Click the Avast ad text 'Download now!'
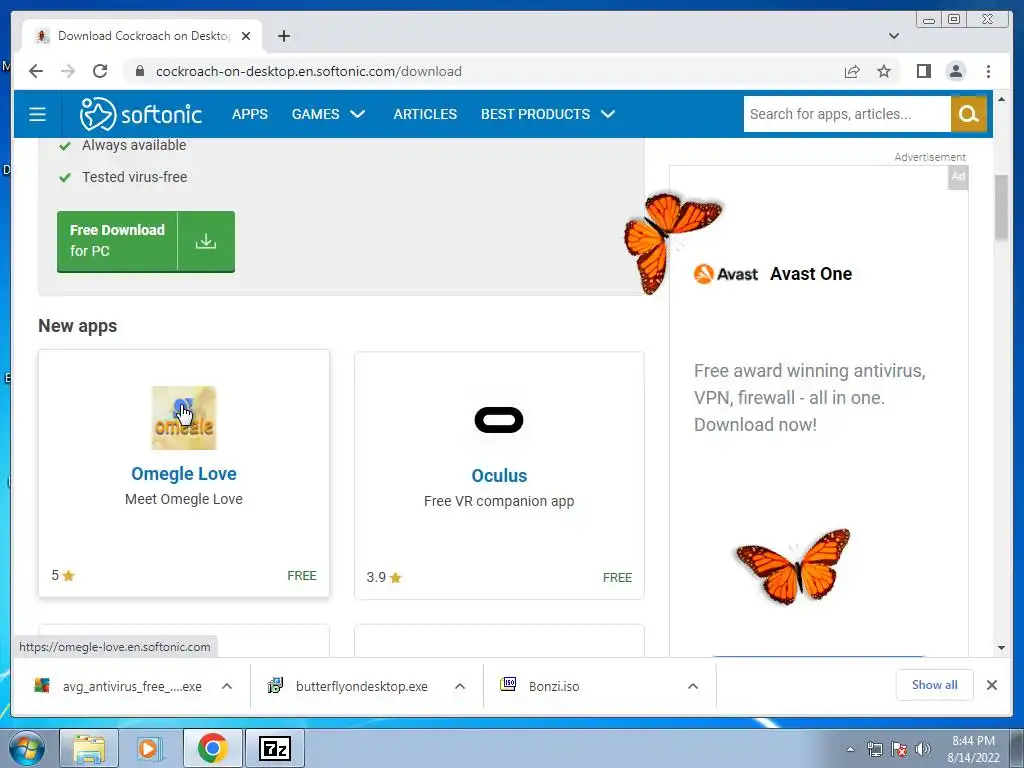 pos(755,424)
